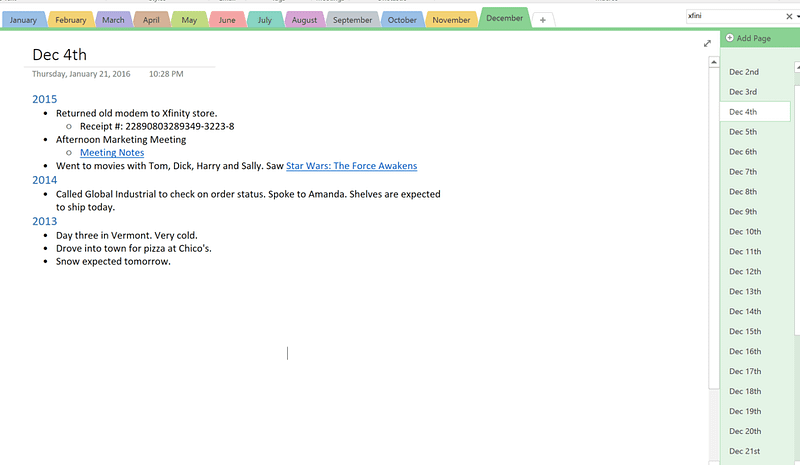This screenshot has width=800, height=465.
Task: Click 'Drove into town for pizza' bullet
Action: pos(134,249)
